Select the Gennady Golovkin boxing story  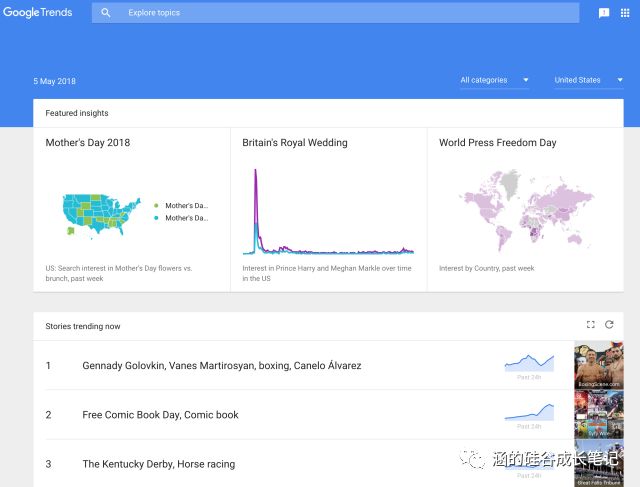[x=222, y=366]
